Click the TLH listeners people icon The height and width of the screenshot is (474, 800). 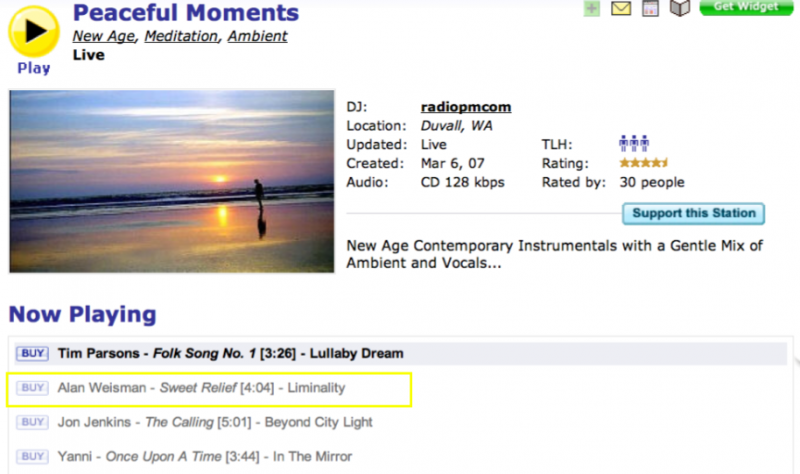click(x=634, y=144)
